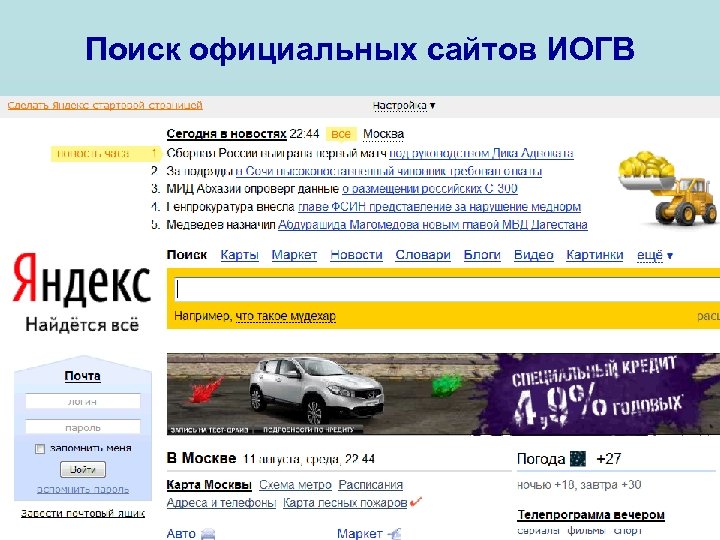
Task: Expand the 'ещё' services menu
Action: click(655, 255)
